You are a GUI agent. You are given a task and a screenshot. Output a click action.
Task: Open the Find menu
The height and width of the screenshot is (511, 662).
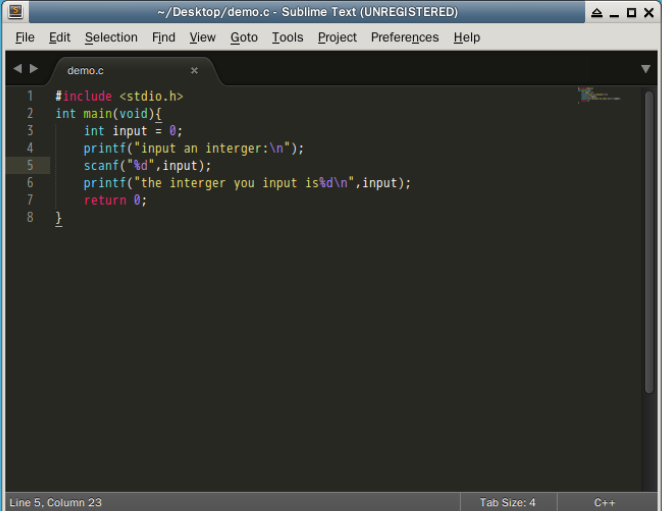click(x=163, y=37)
